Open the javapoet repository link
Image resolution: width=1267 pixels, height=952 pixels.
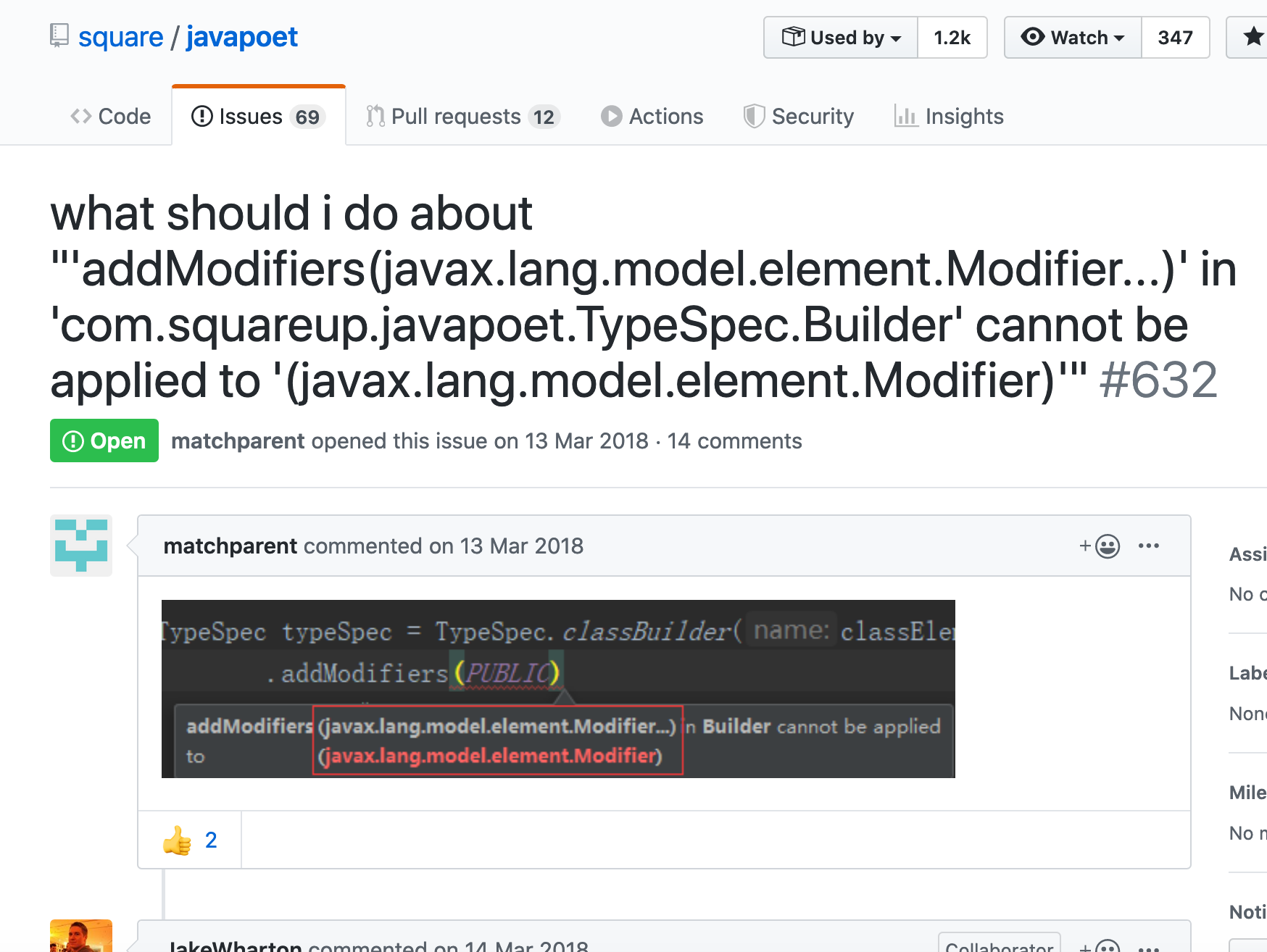(242, 37)
